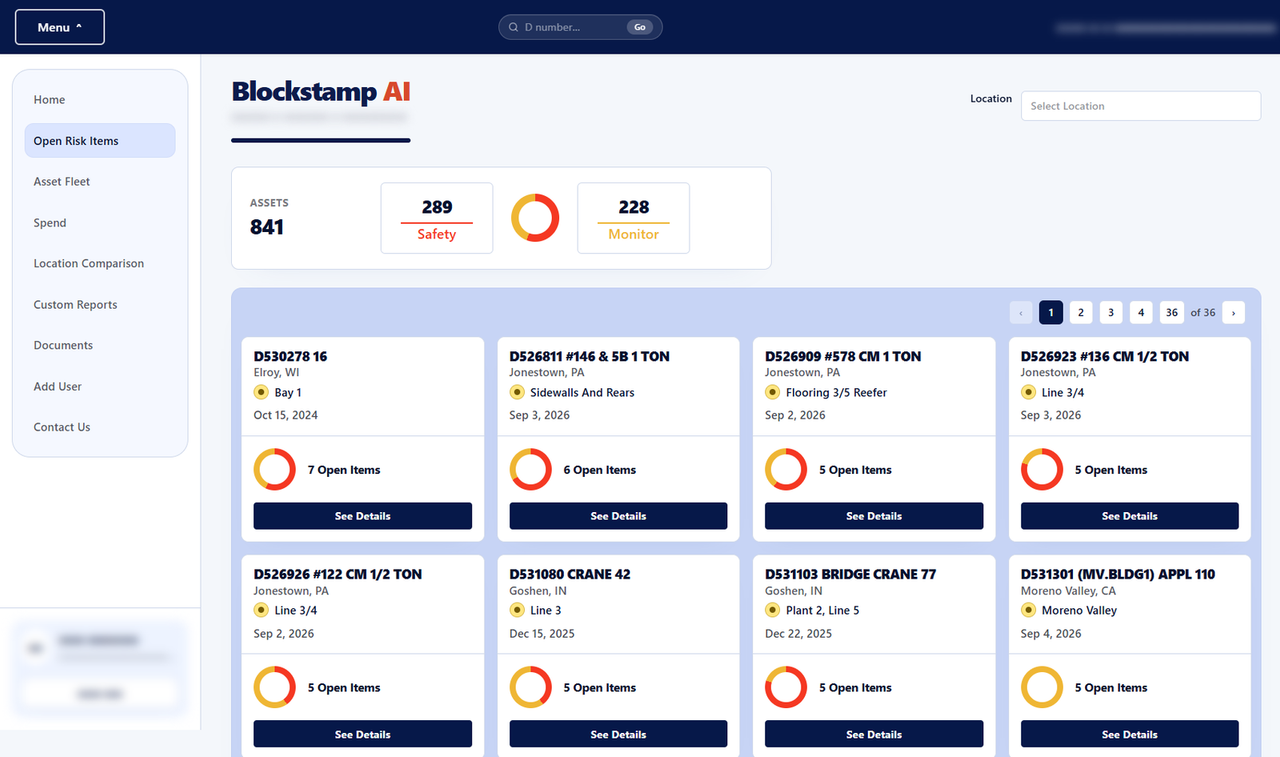The width and height of the screenshot is (1280, 757).
Task: Open Asset Fleet in the sidebar
Action: tap(100, 182)
